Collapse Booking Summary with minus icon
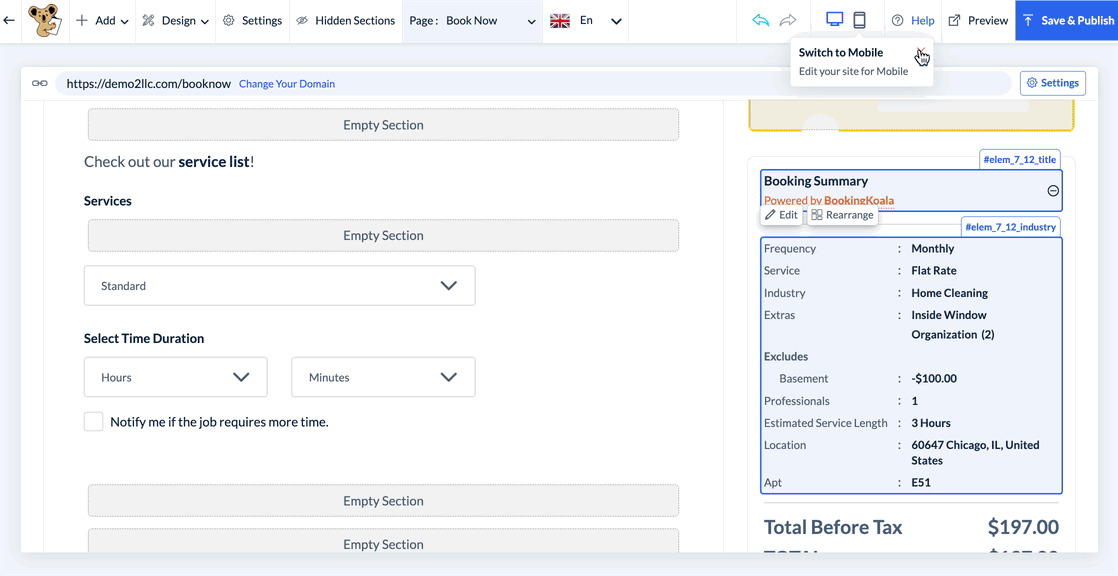Viewport: 1118px width, 576px height. (x=1053, y=191)
